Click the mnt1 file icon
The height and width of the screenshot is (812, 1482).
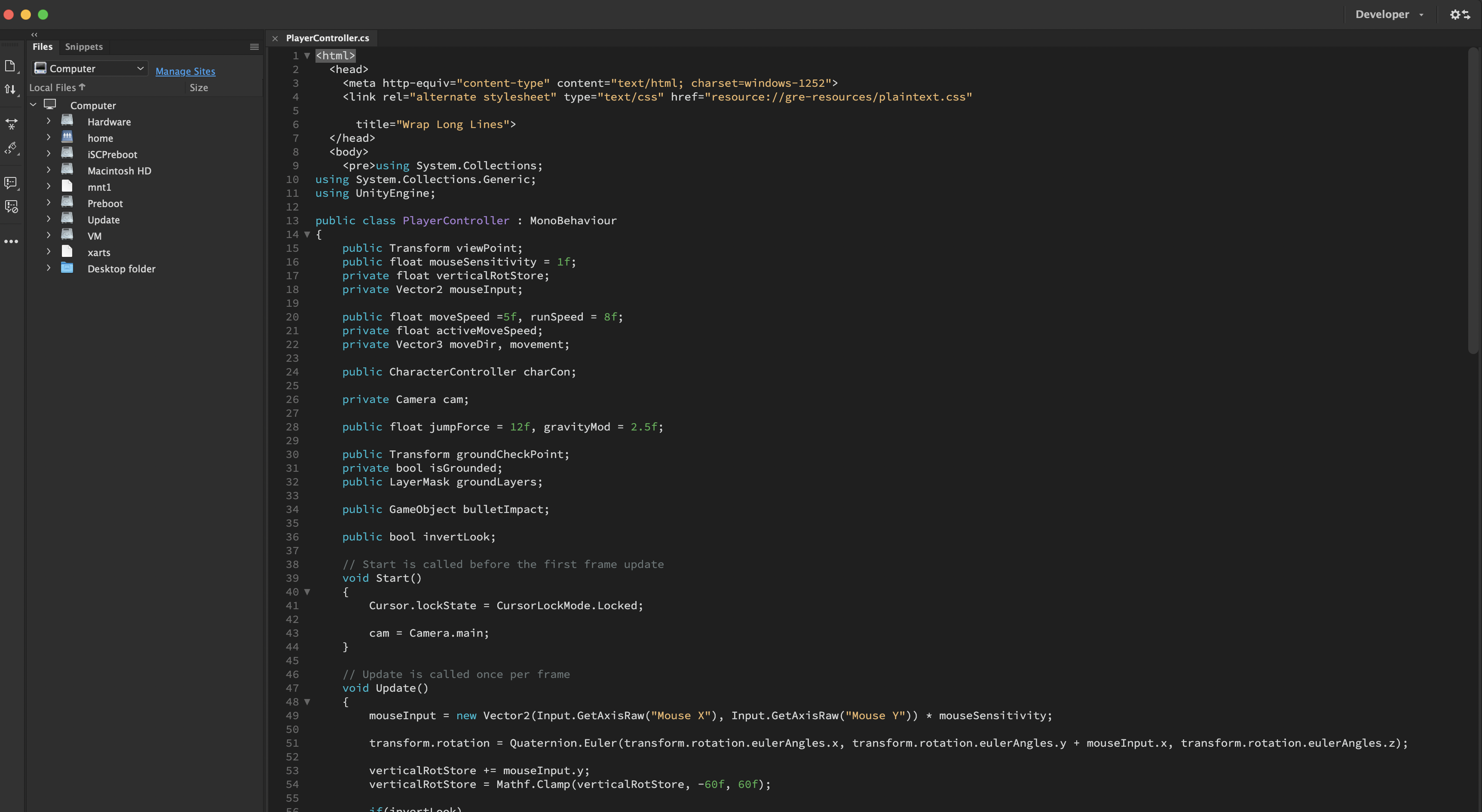pos(67,186)
